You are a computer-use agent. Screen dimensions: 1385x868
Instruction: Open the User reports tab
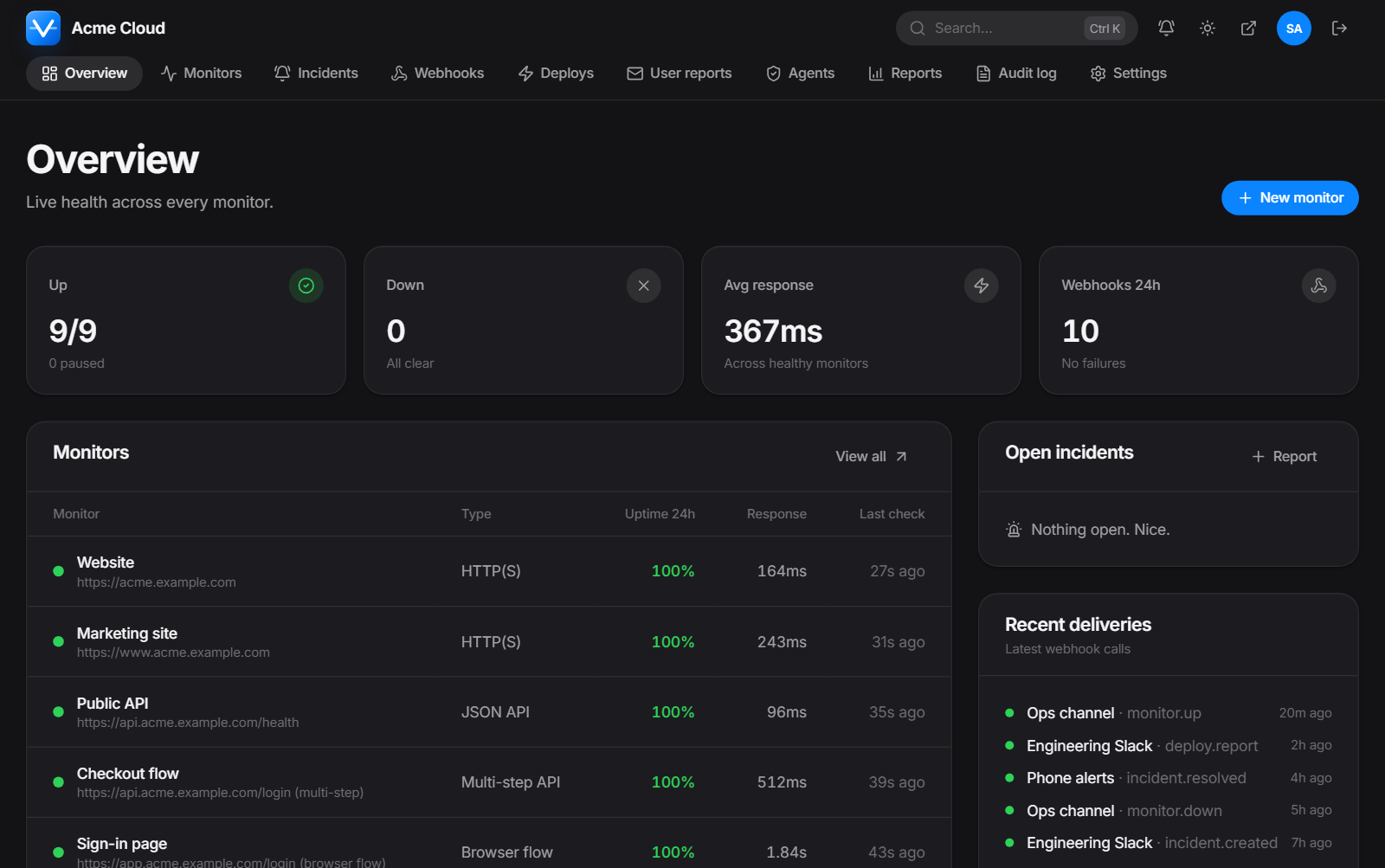pos(680,74)
